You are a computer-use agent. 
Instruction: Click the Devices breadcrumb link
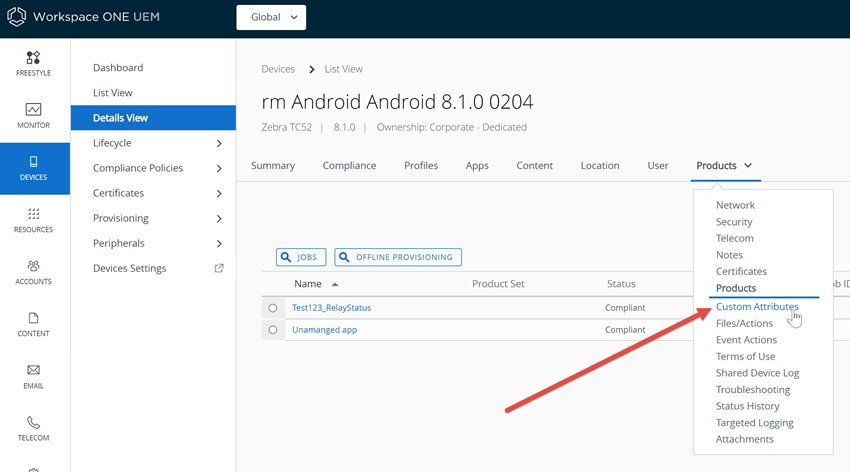(x=278, y=69)
